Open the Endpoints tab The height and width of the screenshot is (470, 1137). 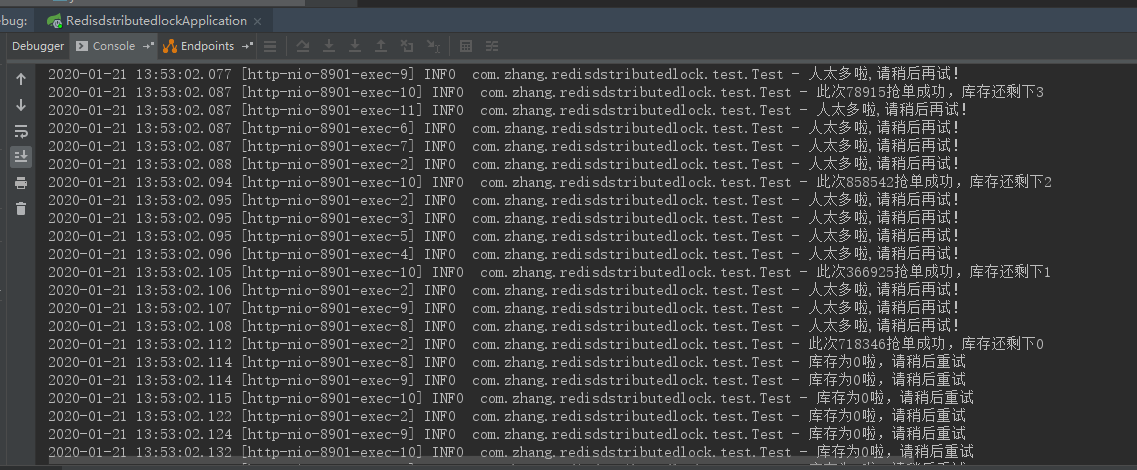[x=207, y=46]
